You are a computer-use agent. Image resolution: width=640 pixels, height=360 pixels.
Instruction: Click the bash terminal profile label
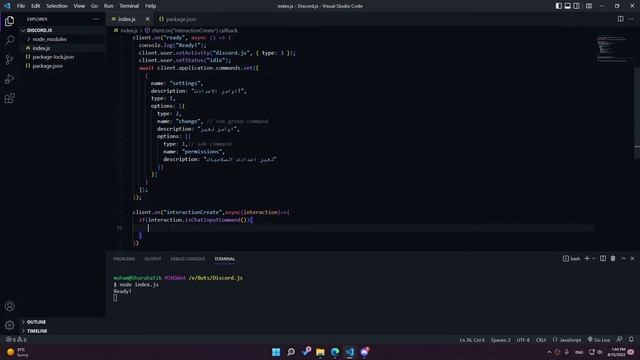[x=571, y=259]
